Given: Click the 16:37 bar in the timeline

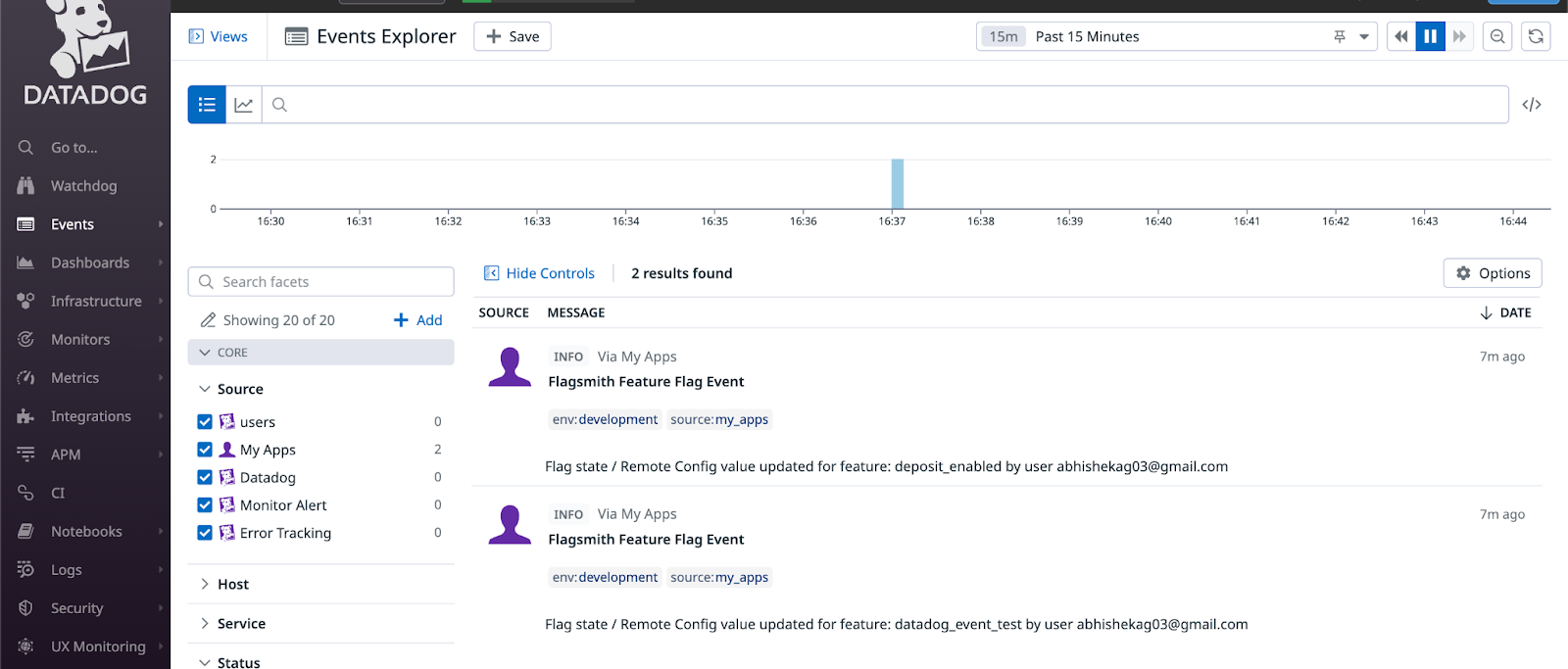Looking at the screenshot, I should [897, 183].
